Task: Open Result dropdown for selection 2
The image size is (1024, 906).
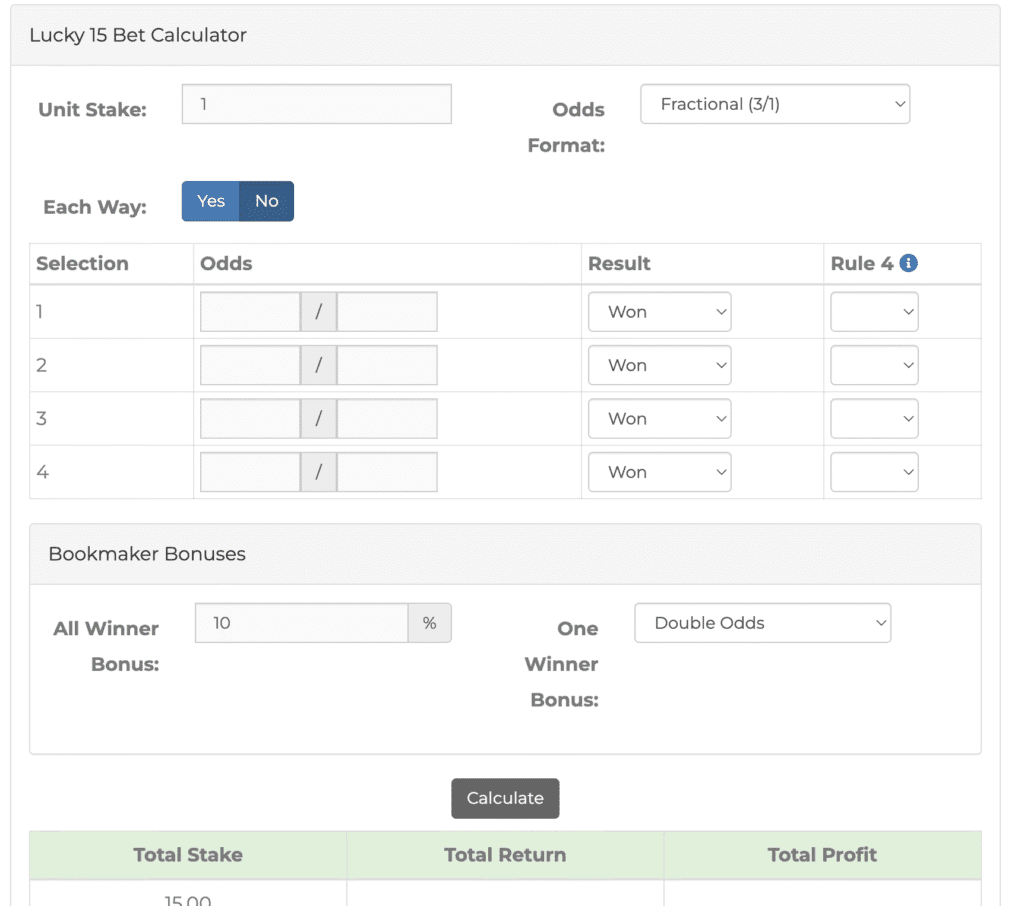Action: click(x=659, y=365)
